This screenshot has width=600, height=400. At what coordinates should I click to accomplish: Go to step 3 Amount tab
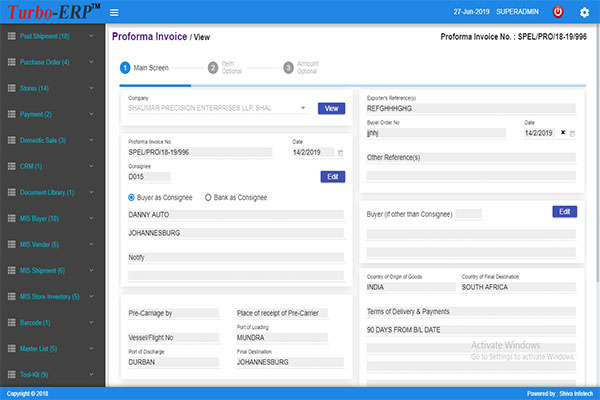pyautogui.click(x=301, y=67)
